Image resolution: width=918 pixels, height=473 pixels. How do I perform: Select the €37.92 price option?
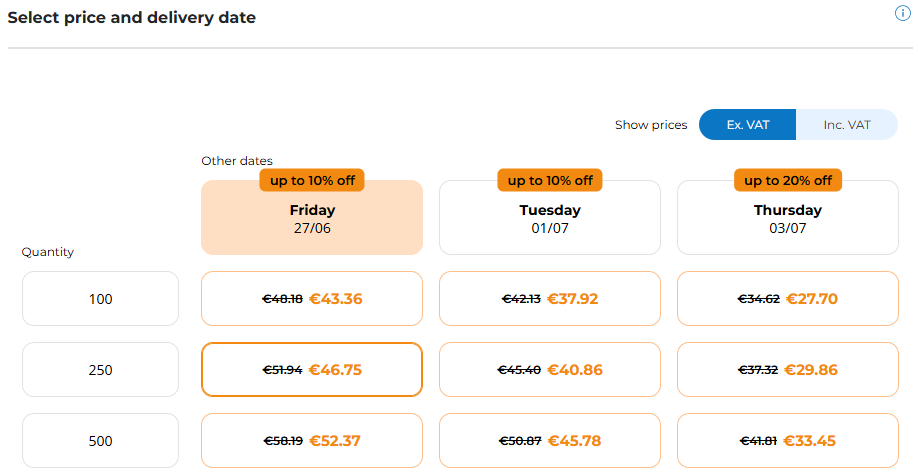(x=550, y=299)
